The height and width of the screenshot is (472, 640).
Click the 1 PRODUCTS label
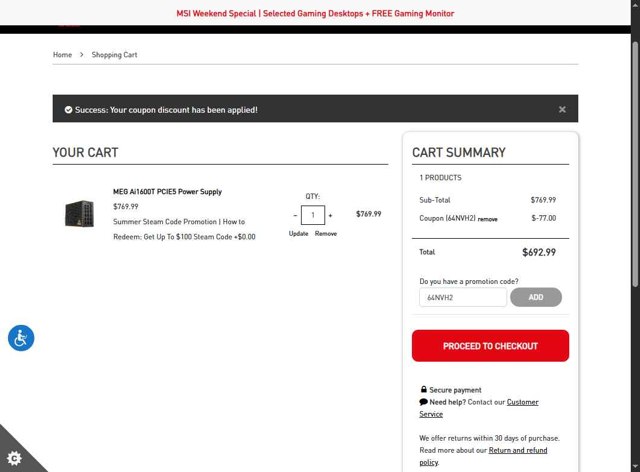tap(440, 178)
